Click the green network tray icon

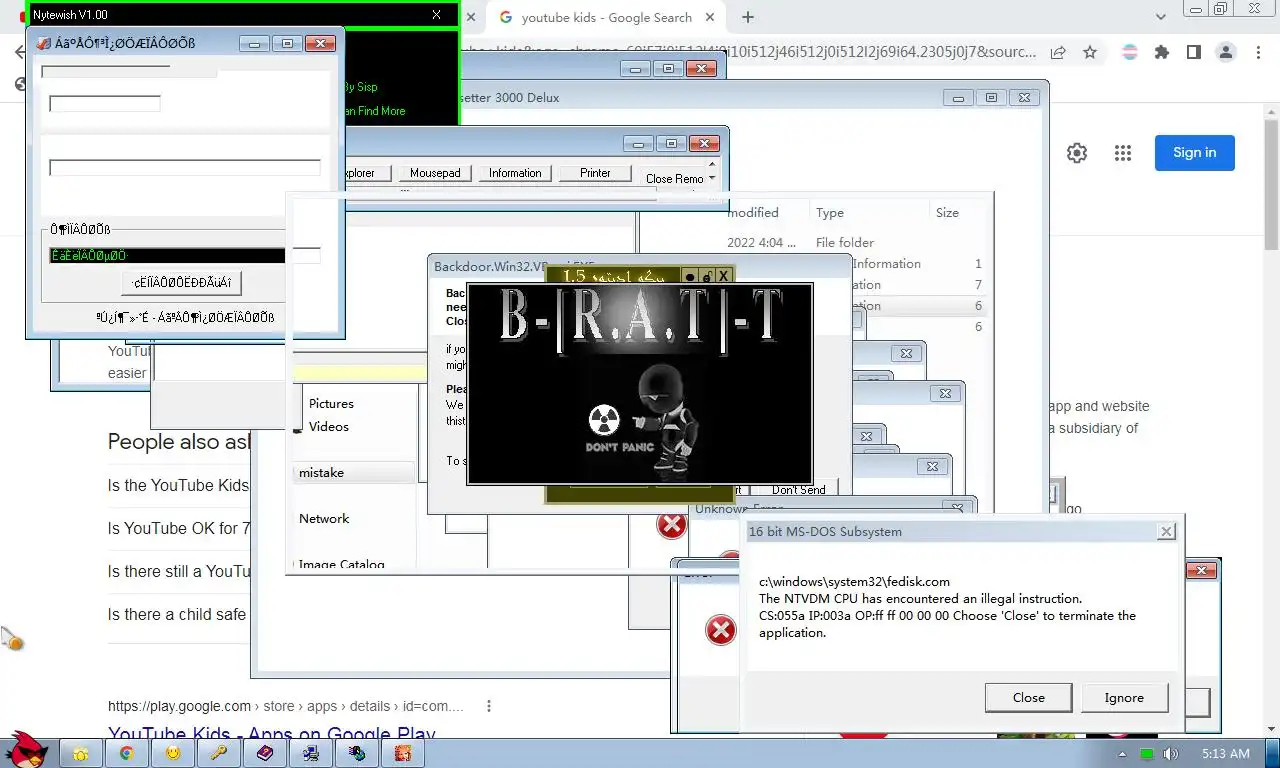tap(1147, 754)
